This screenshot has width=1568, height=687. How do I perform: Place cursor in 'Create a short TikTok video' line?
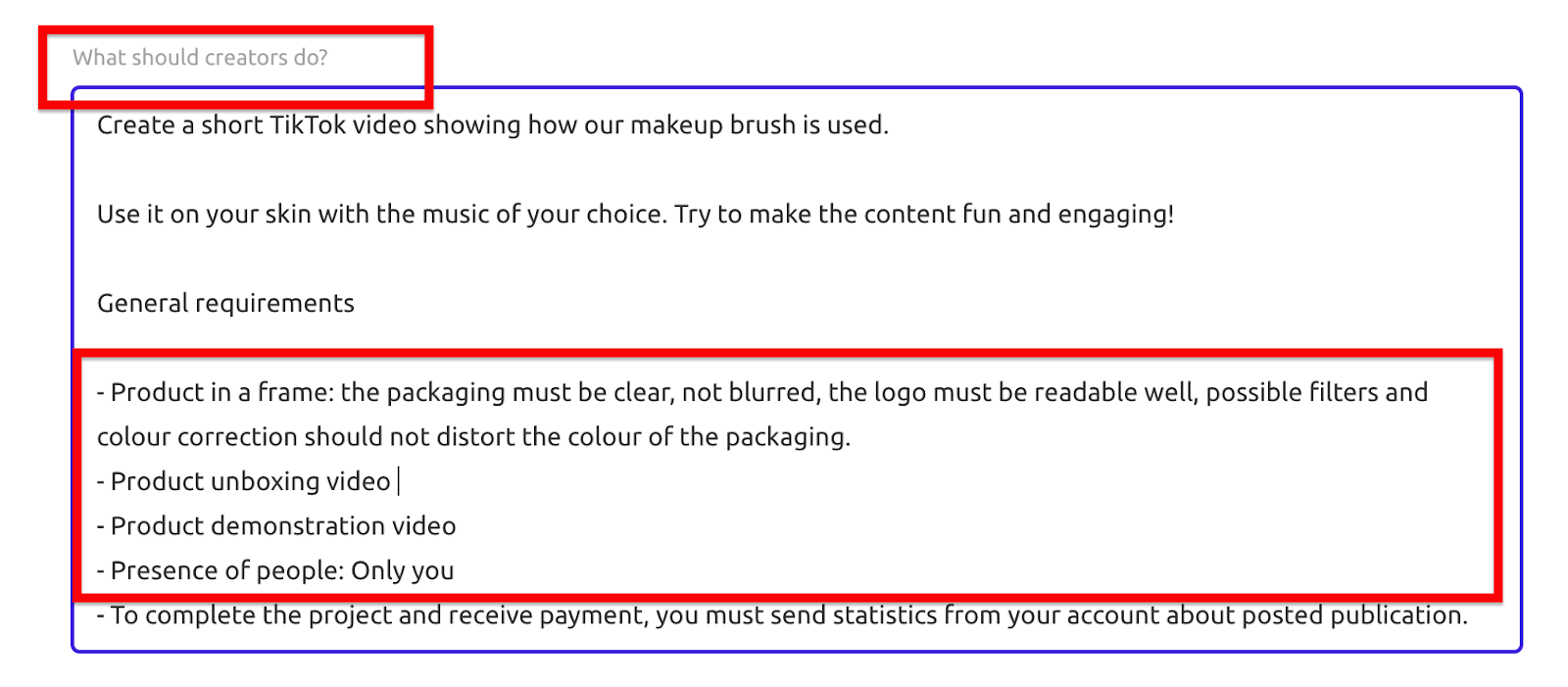[x=493, y=125]
